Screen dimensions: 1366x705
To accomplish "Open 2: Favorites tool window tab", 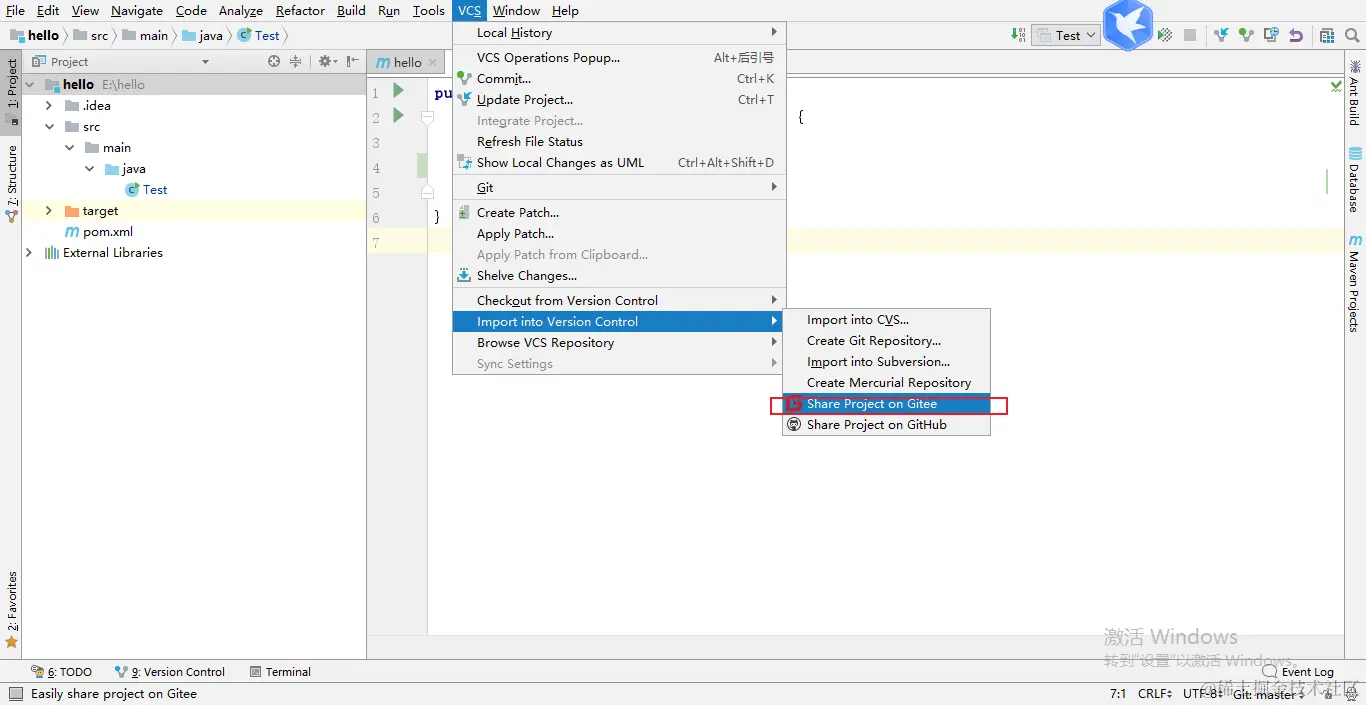I will pos(11,609).
